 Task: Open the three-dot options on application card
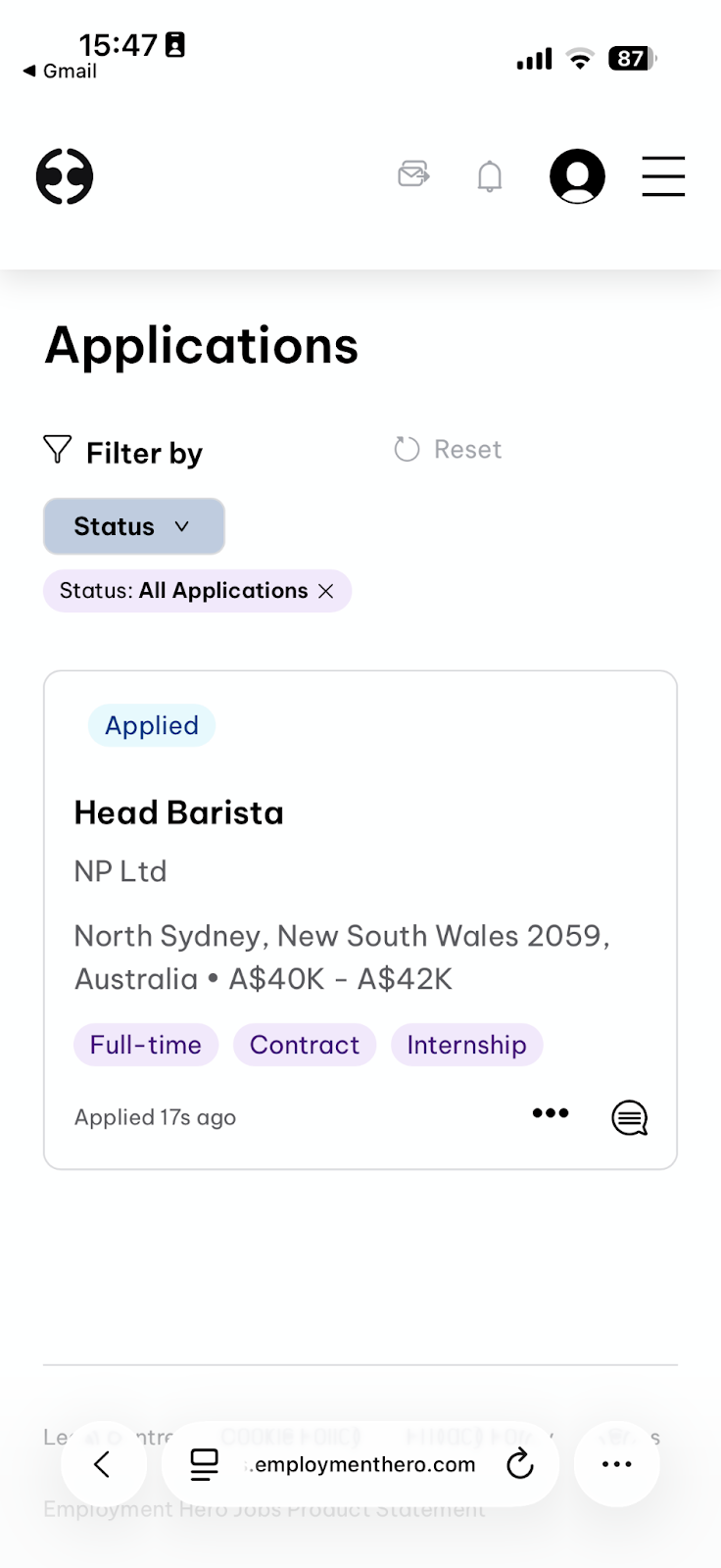pos(551,1112)
